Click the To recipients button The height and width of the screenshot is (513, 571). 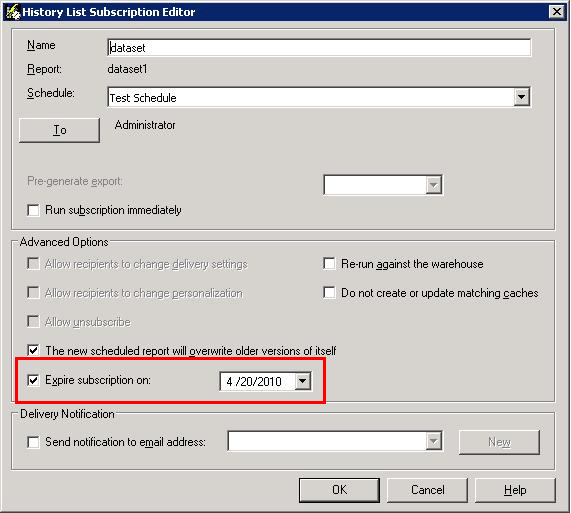(x=59, y=130)
